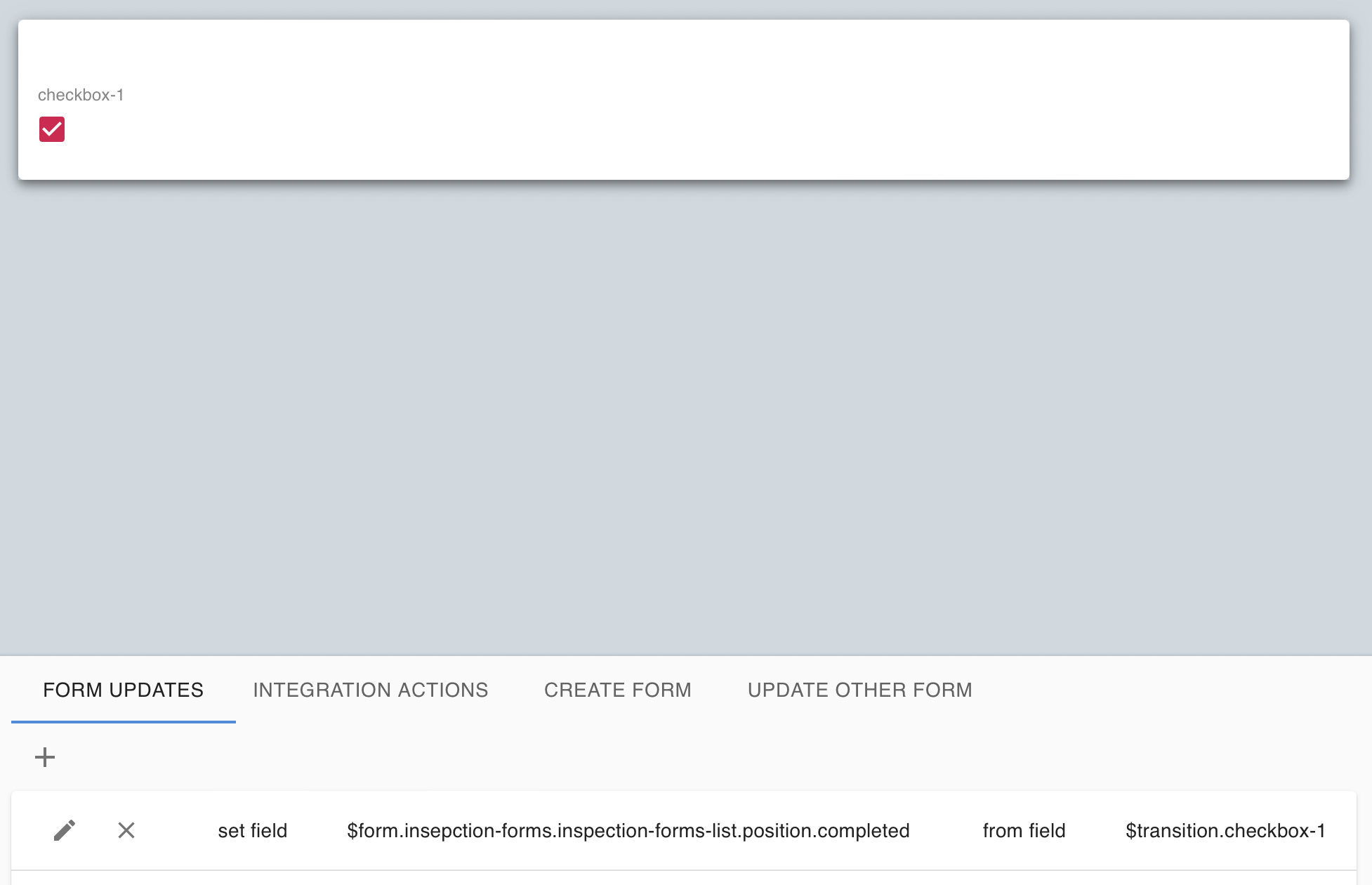Uncheck the checkbox-1 checkbox
1372x885 pixels.
[52, 129]
